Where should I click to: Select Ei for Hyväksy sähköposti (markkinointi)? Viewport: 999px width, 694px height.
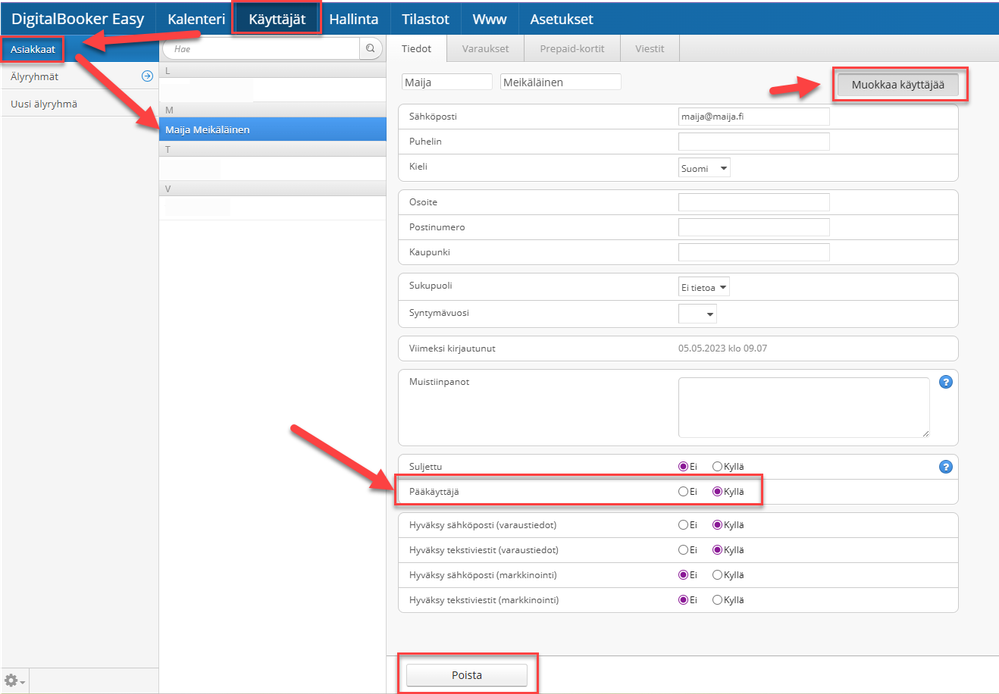click(x=683, y=575)
